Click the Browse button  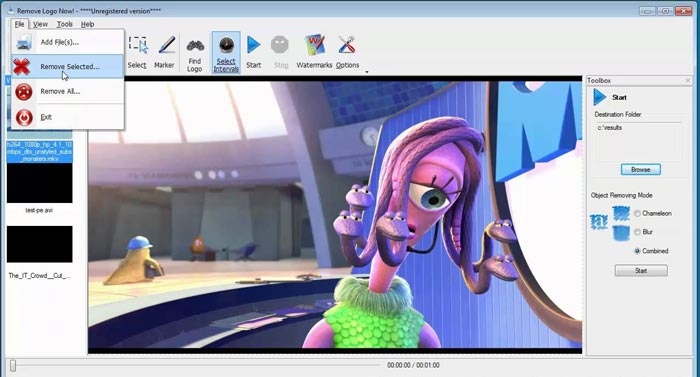click(x=641, y=170)
